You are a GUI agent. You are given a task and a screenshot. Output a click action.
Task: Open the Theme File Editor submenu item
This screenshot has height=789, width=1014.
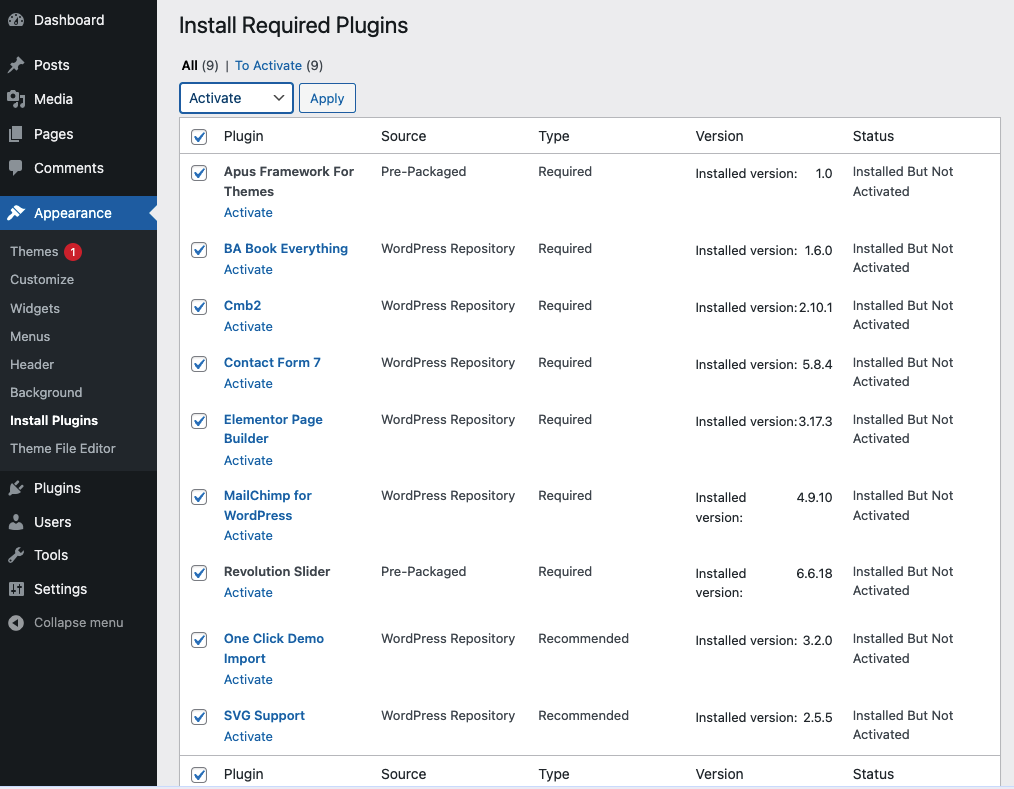point(63,448)
